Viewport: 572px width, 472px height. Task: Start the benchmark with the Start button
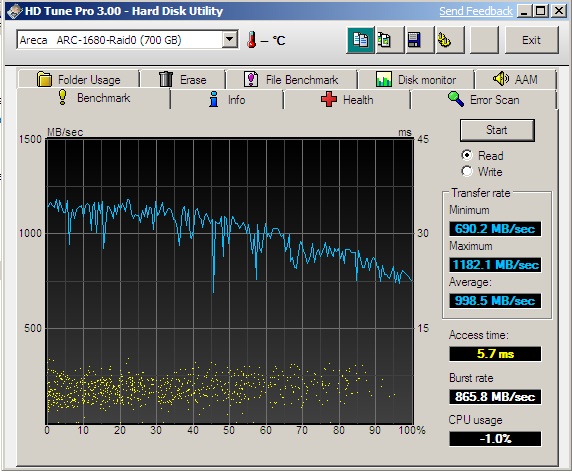(x=497, y=130)
